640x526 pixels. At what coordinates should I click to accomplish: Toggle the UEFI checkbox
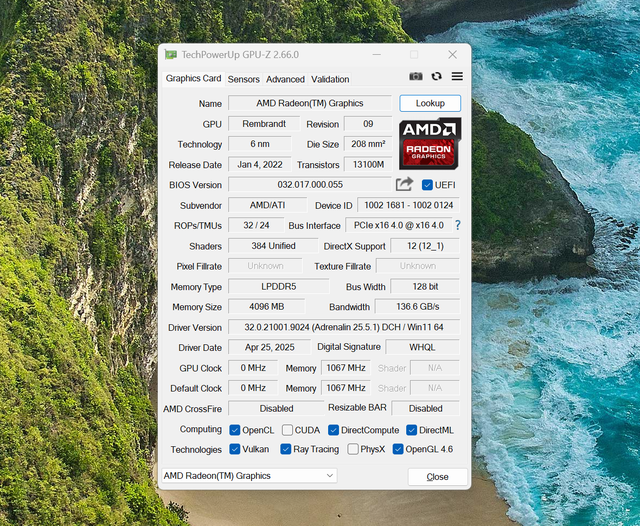(427, 185)
